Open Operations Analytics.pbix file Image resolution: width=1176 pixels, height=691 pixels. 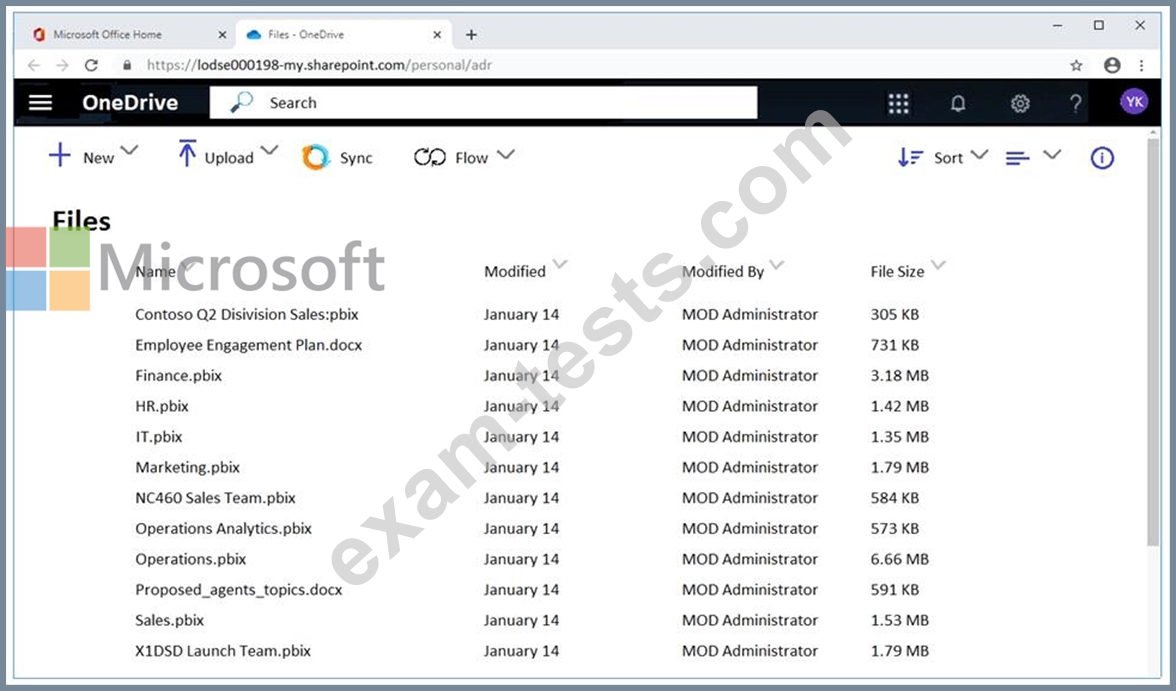(x=224, y=528)
